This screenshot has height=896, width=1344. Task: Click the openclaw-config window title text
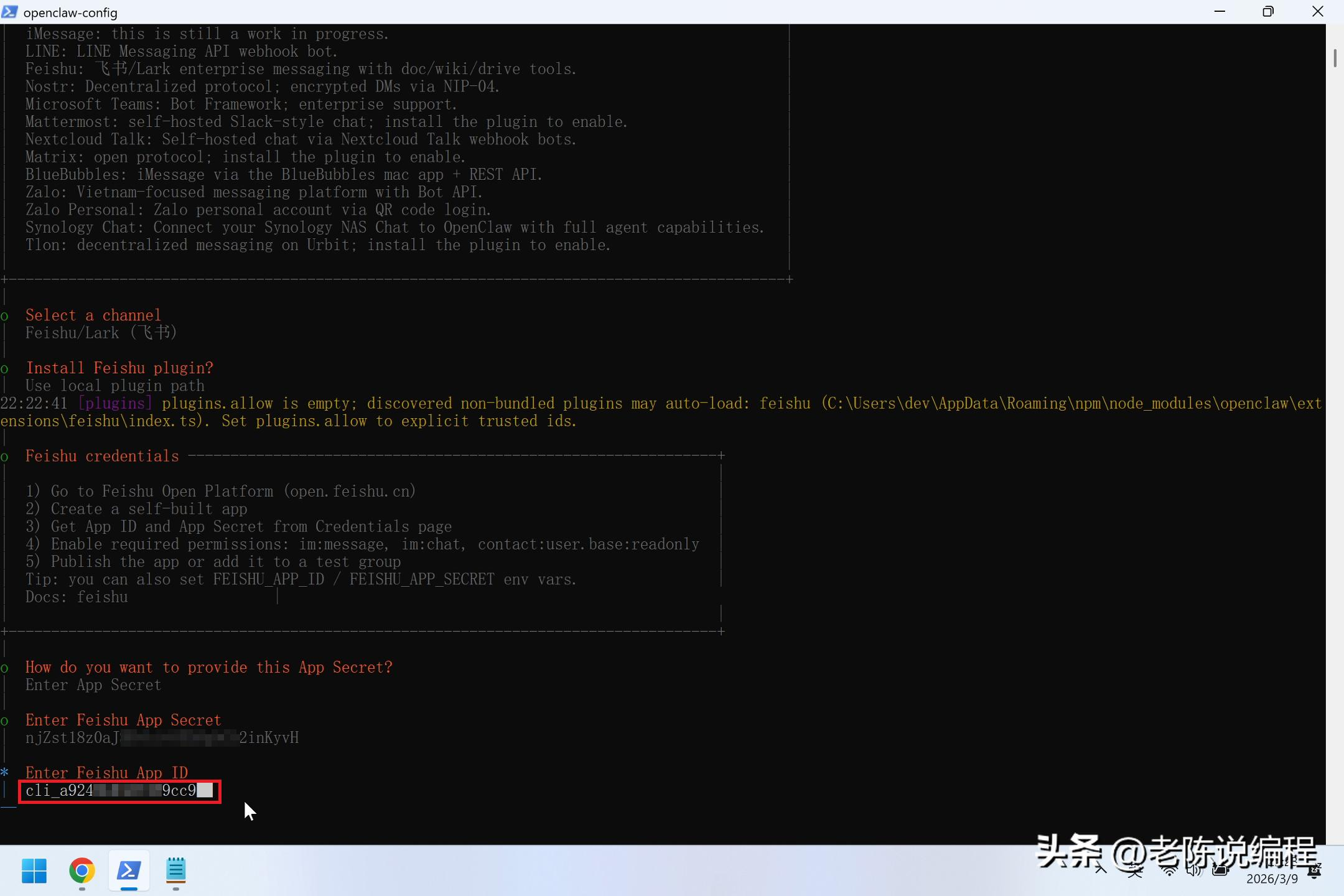tap(70, 12)
